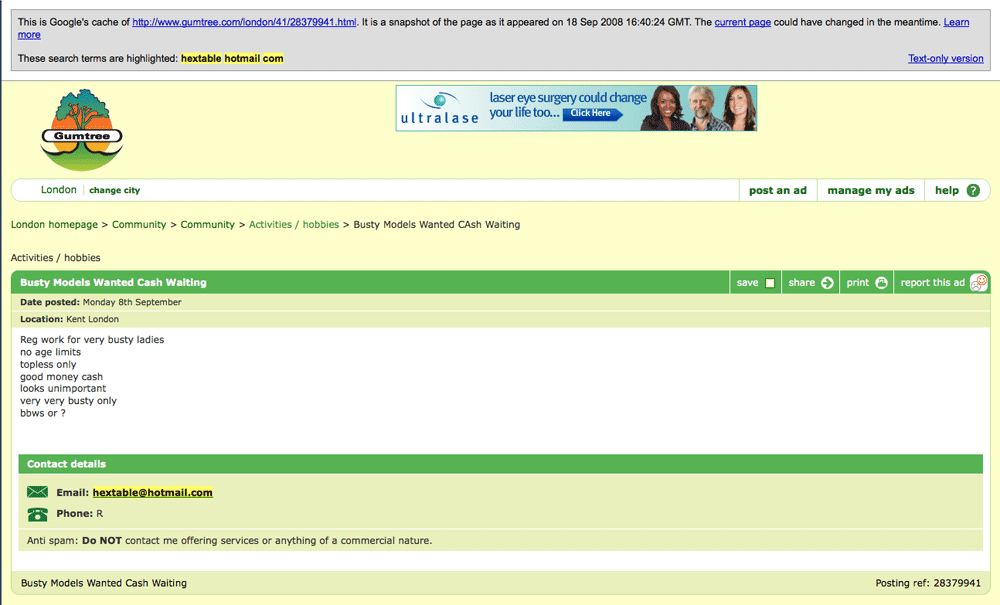This screenshot has width=1000, height=605.
Task: Switch to the Text-only version
Action: pos(945,59)
